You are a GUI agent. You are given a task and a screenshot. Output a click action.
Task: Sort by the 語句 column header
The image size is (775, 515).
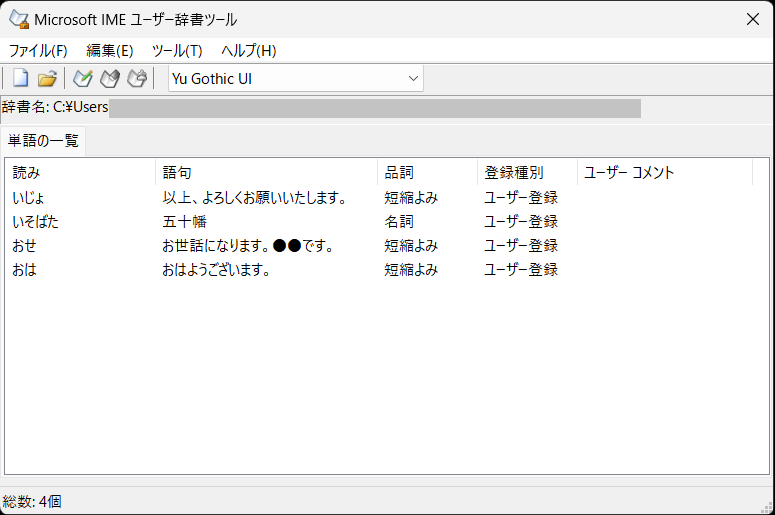pos(267,172)
